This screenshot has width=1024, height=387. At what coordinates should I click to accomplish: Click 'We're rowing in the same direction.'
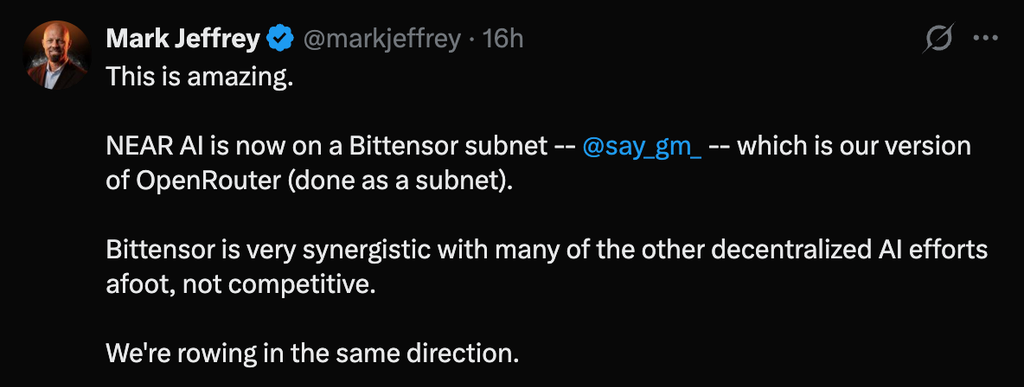coord(312,354)
